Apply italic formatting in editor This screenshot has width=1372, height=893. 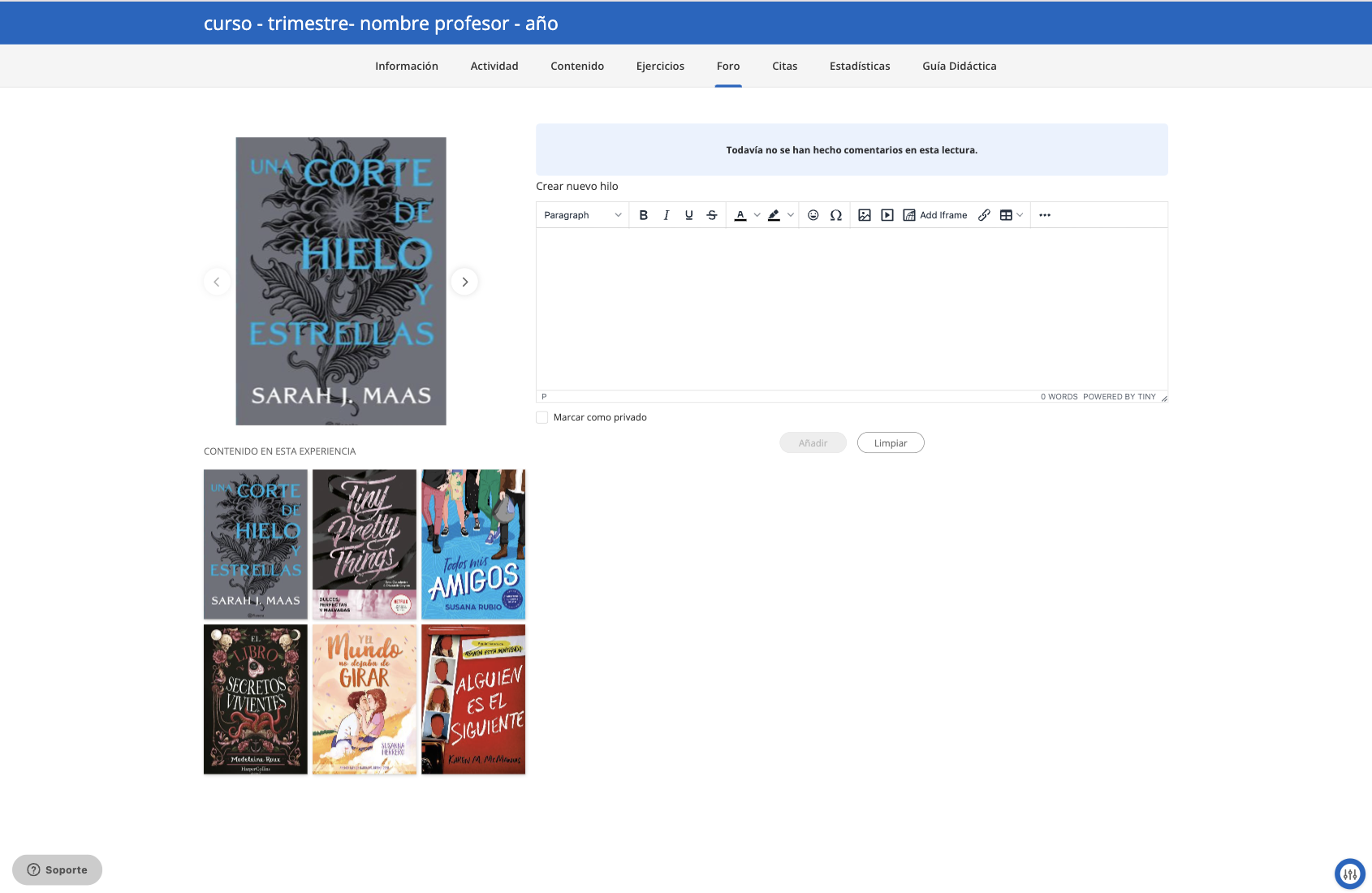[667, 215]
